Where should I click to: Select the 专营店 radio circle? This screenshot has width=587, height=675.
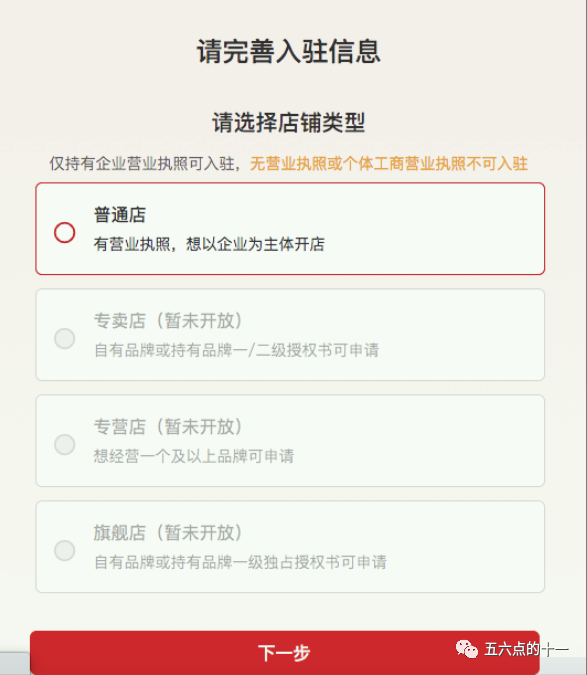point(65,444)
